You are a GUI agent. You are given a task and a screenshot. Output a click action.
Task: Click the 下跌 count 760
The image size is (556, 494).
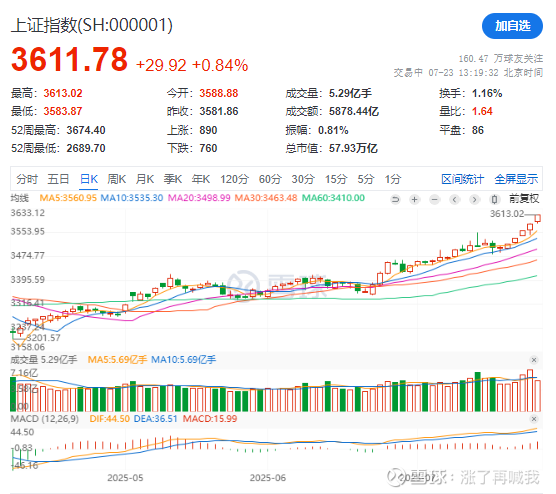[208, 148]
